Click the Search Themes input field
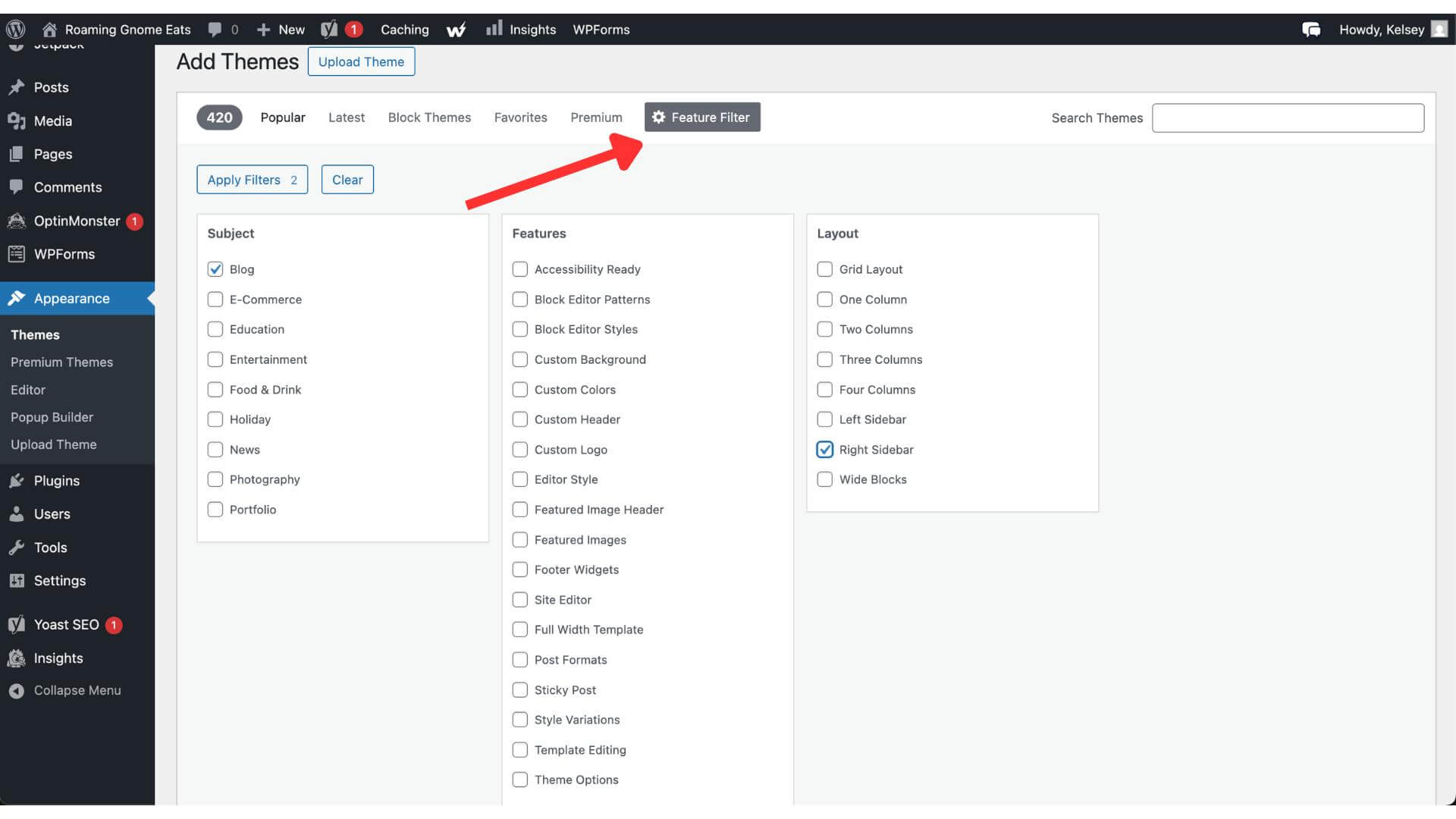This screenshot has width=1456, height=819. [x=1288, y=118]
